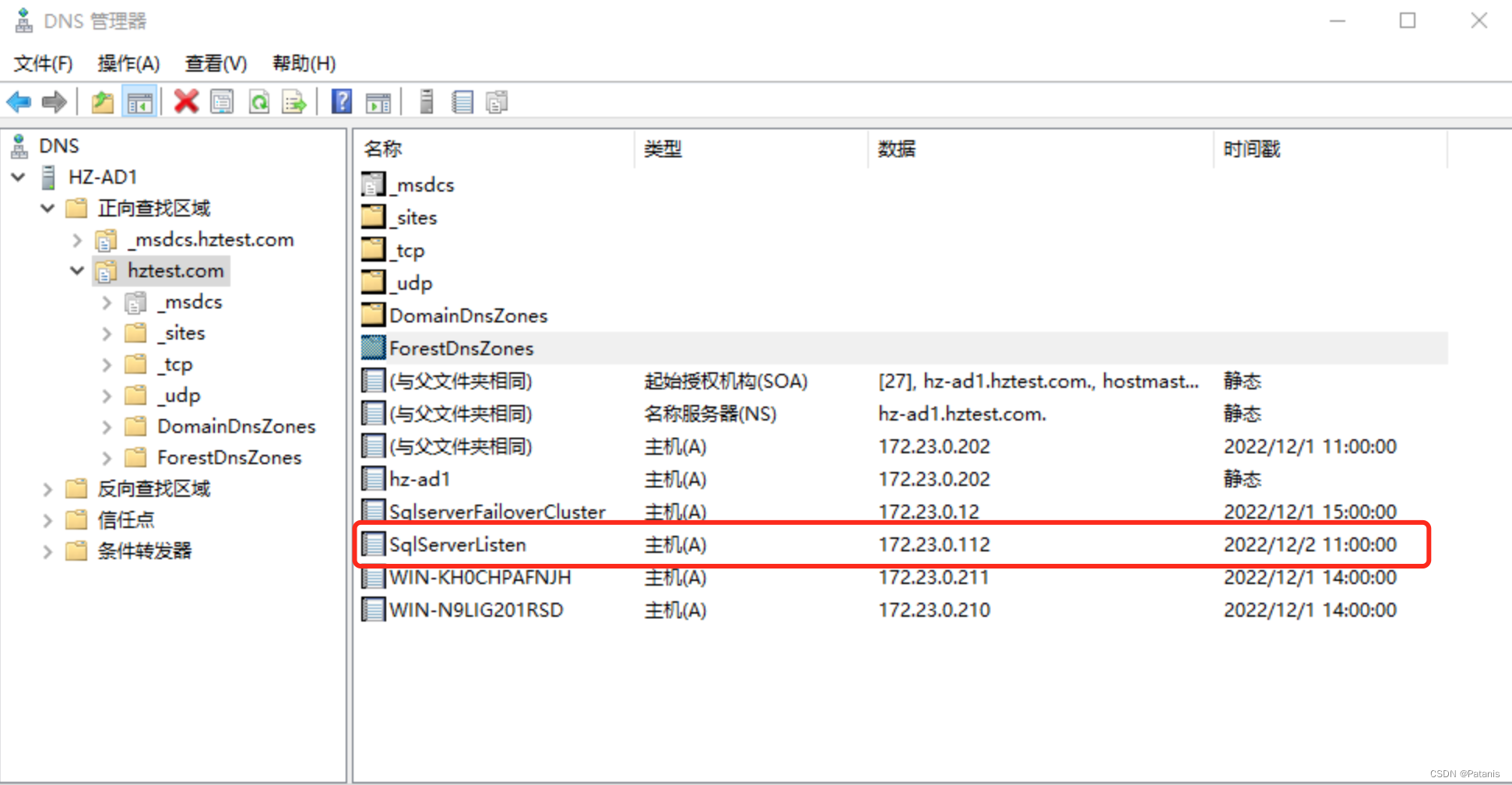This screenshot has width=1512, height=785.
Task: Open the 帮助(H) menu
Action: 304,63
